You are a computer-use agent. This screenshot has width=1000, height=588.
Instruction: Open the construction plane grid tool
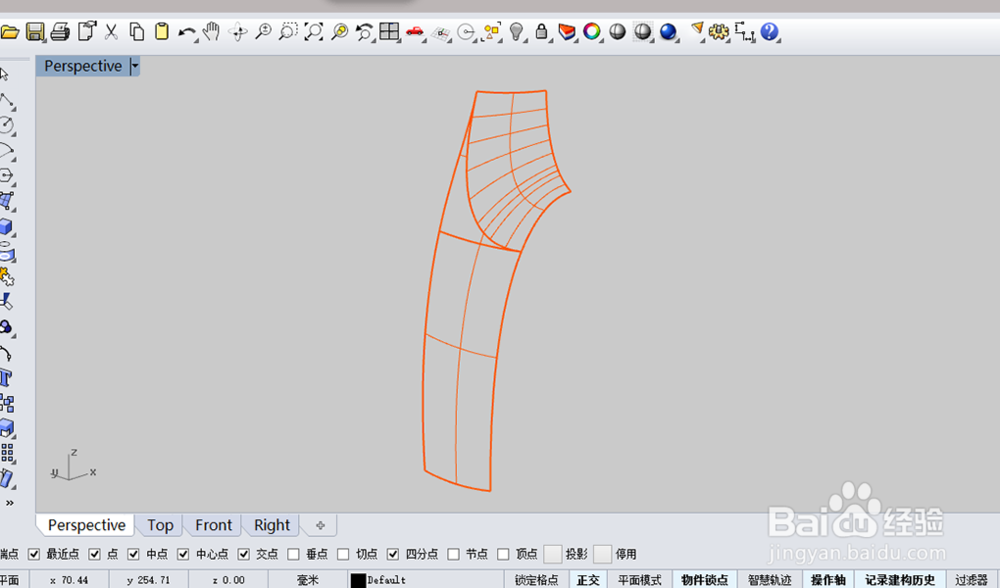pyautogui.click(x=441, y=33)
